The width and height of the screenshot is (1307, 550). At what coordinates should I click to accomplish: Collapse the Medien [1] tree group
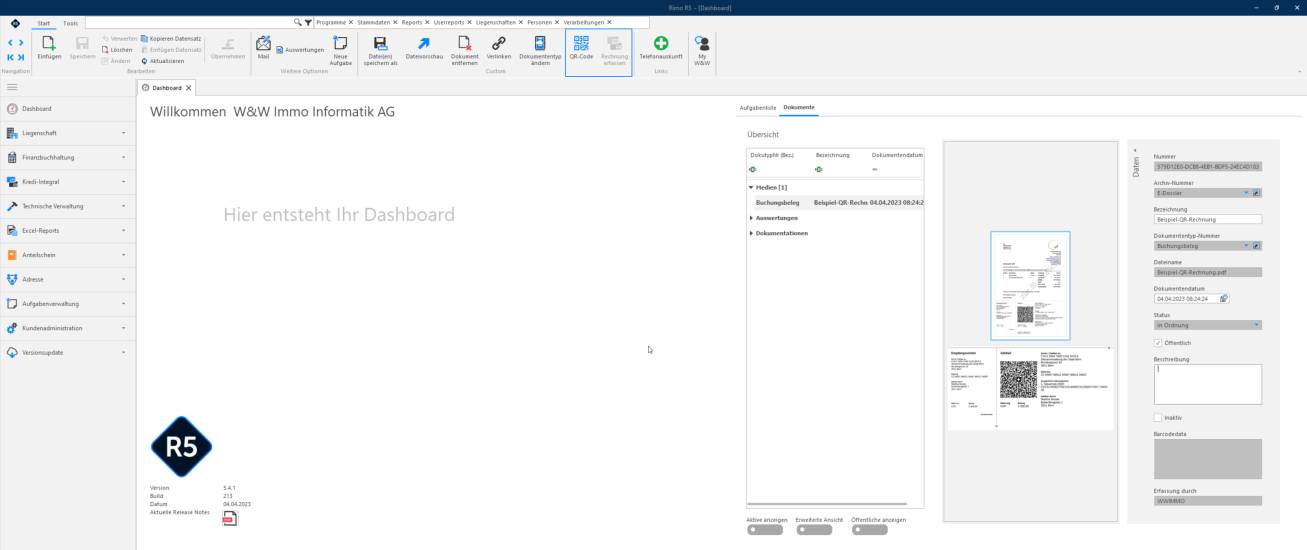pyautogui.click(x=751, y=187)
